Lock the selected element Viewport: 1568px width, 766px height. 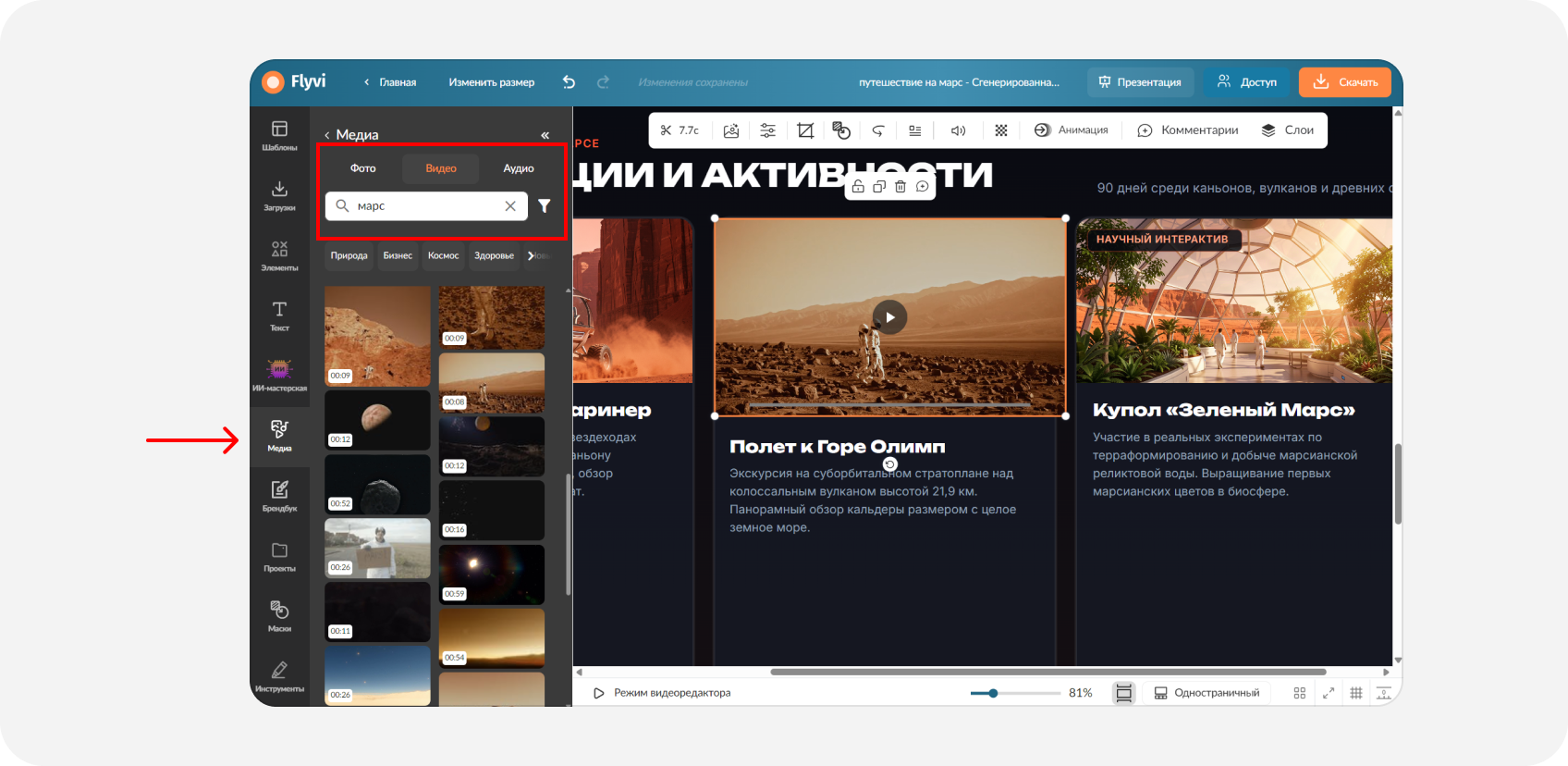858,187
